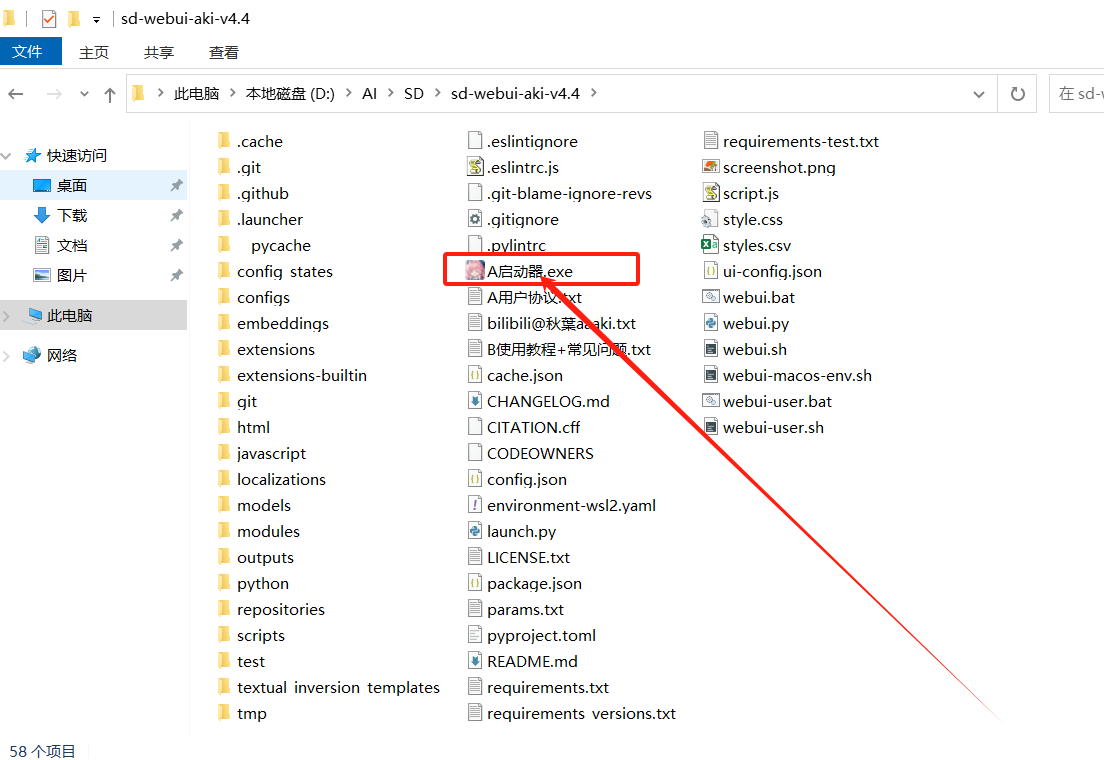The image size is (1104, 760).
Task: Select the CODEOWNERS file name
Action: (x=540, y=454)
